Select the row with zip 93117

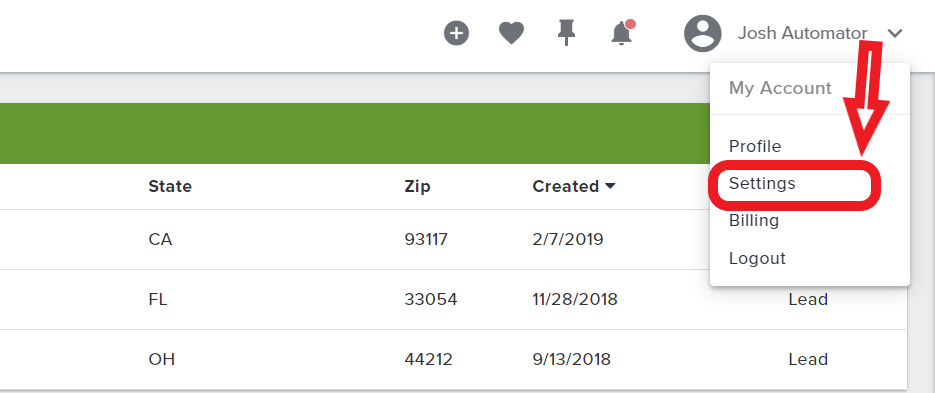(453, 239)
